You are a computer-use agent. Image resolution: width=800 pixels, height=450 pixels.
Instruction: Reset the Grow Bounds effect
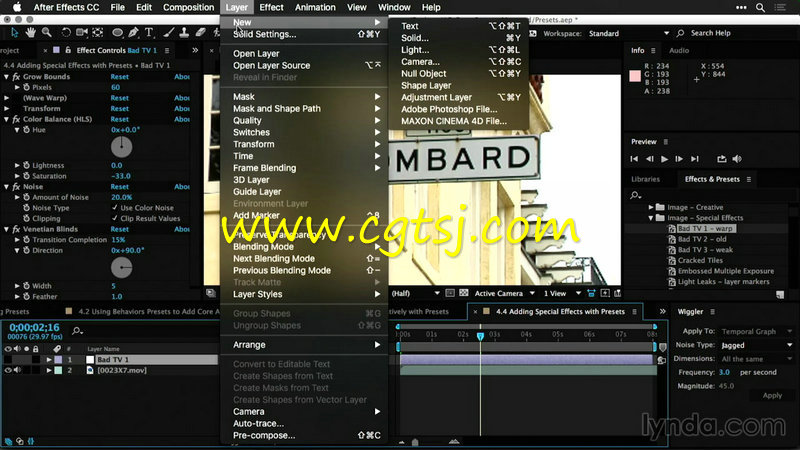click(x=119, y=77)
